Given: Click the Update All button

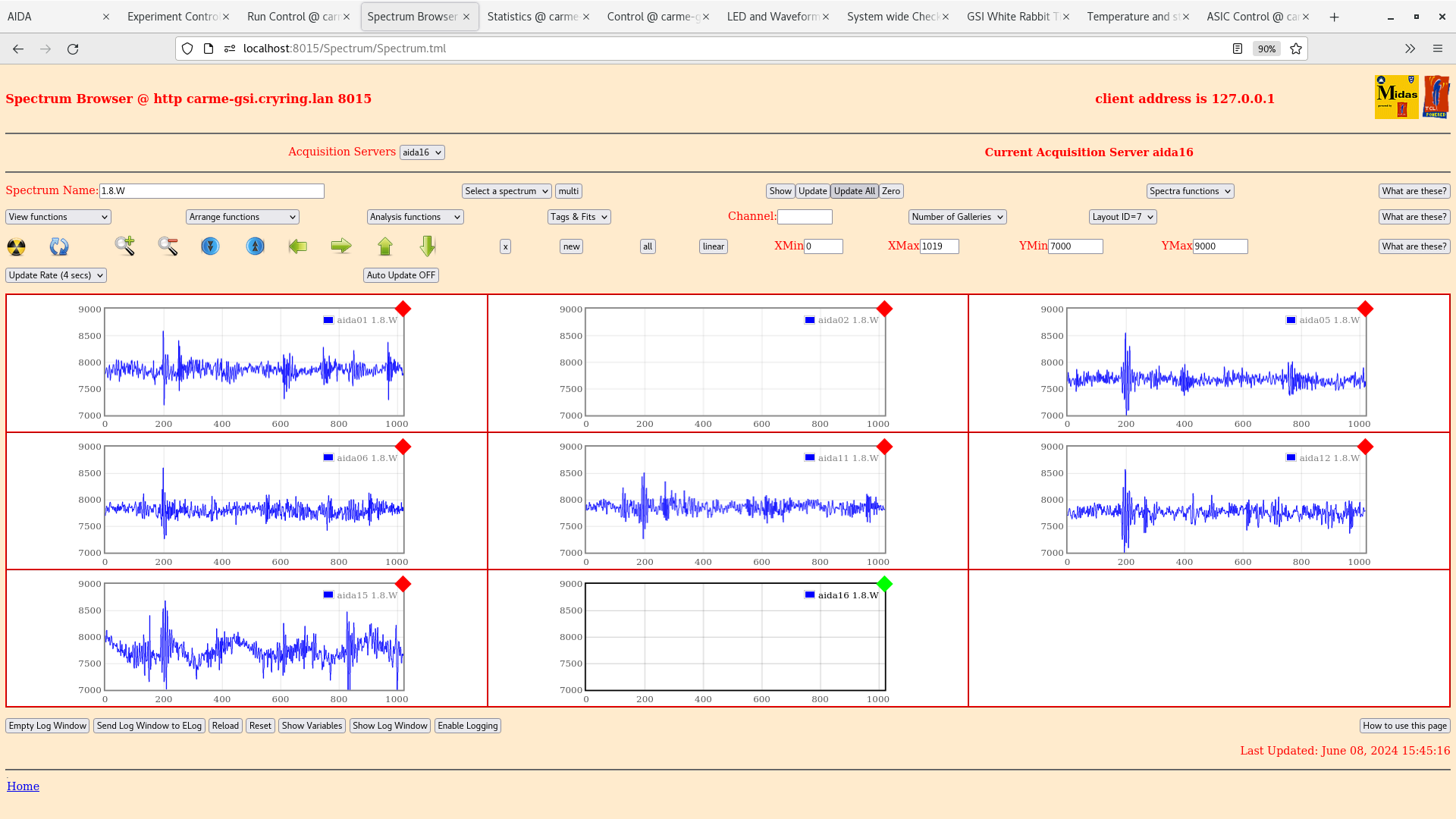Looking at the screenshot, I should (x=854, y=190).
